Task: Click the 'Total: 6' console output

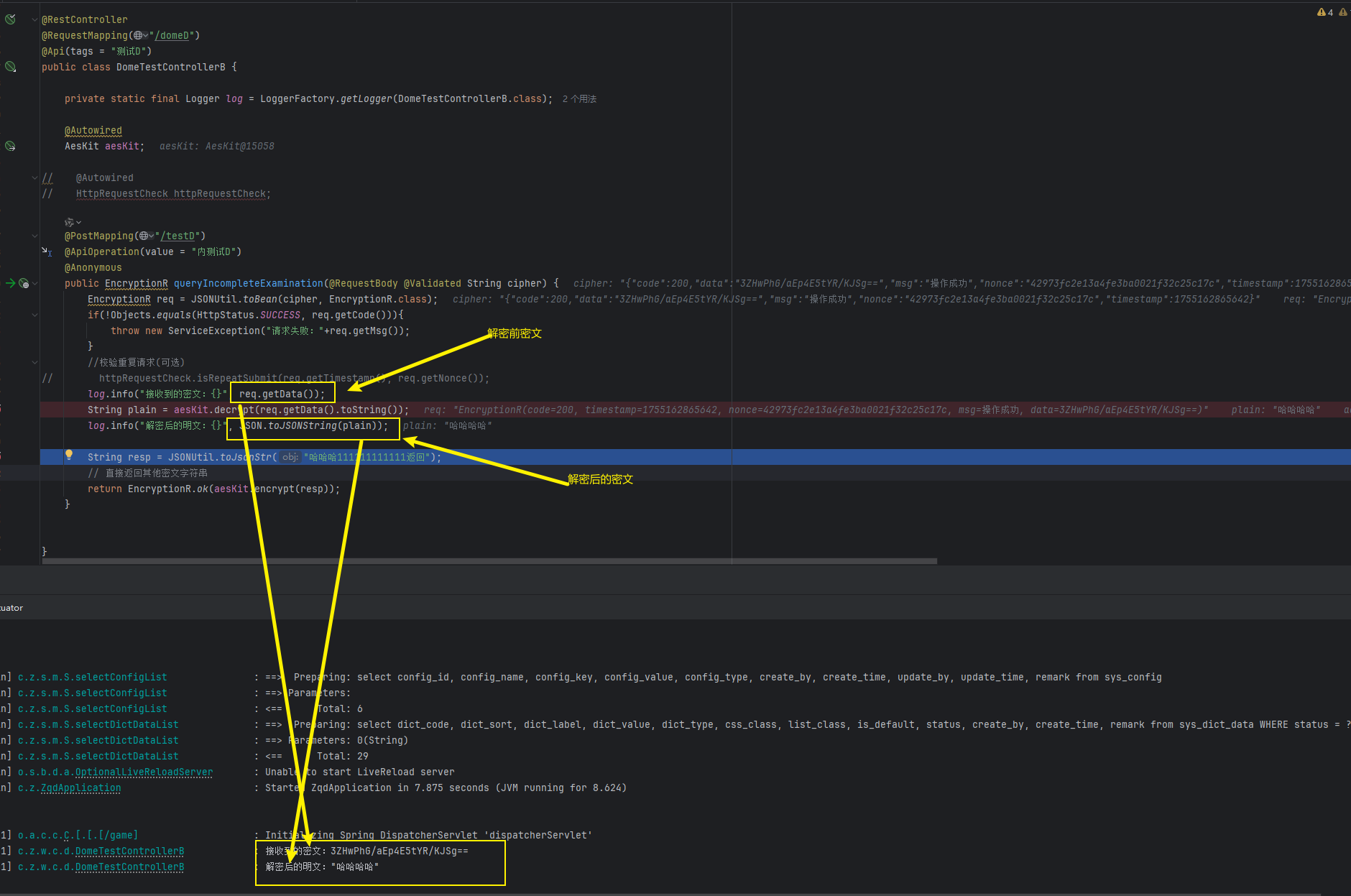Action: tap(340, 708)
